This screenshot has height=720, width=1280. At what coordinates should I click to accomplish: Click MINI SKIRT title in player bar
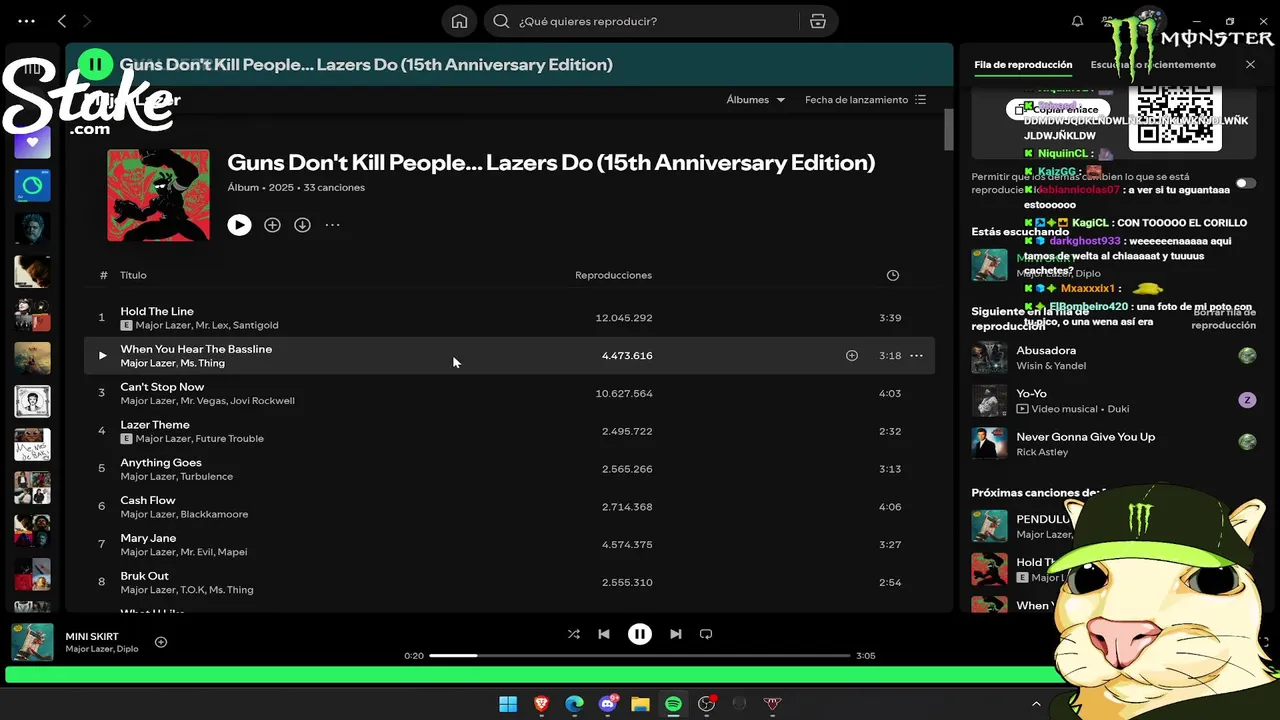[x=92, y=636]
